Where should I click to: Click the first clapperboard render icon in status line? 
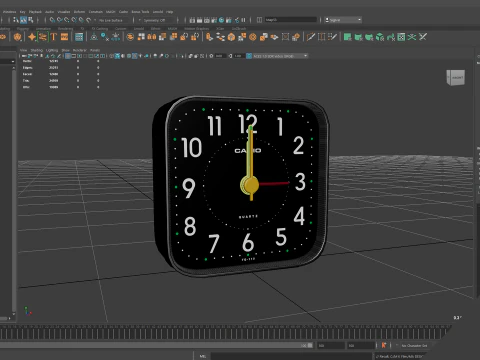tap(192, 20)
